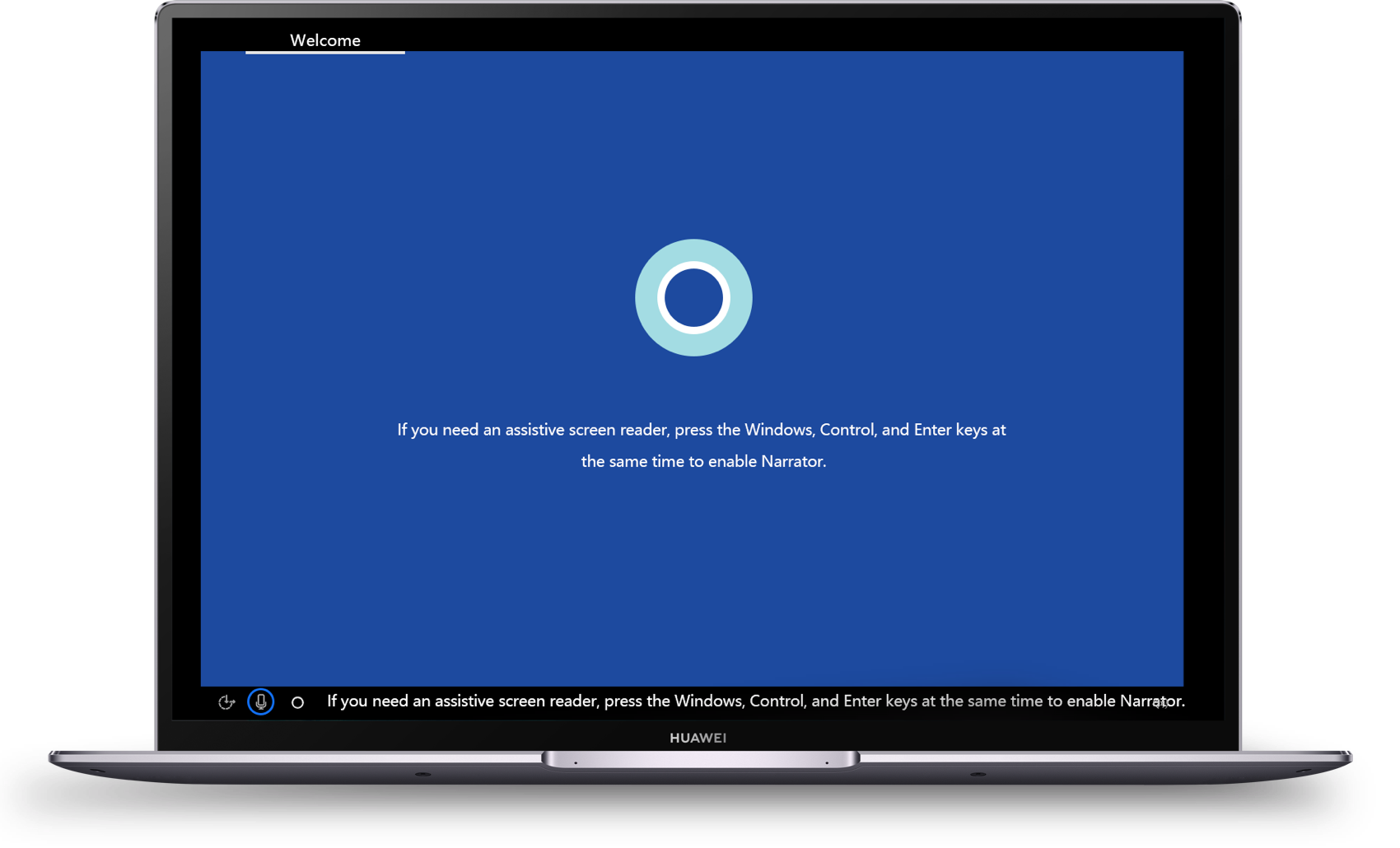Adjust volume using the bottom-right speaker icon
1400x848 pixels.
[1160, 703]
